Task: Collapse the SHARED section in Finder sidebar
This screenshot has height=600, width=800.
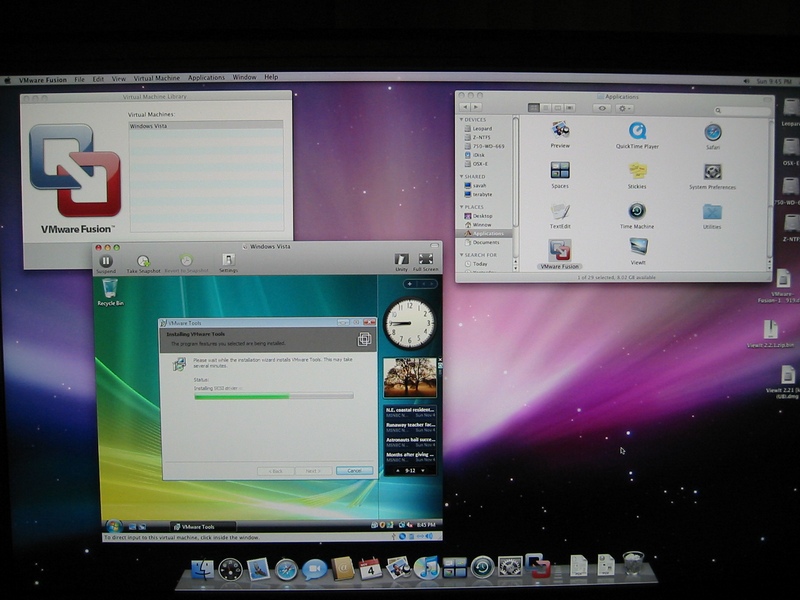Action: pyautogui.click(x=462, y=176)
